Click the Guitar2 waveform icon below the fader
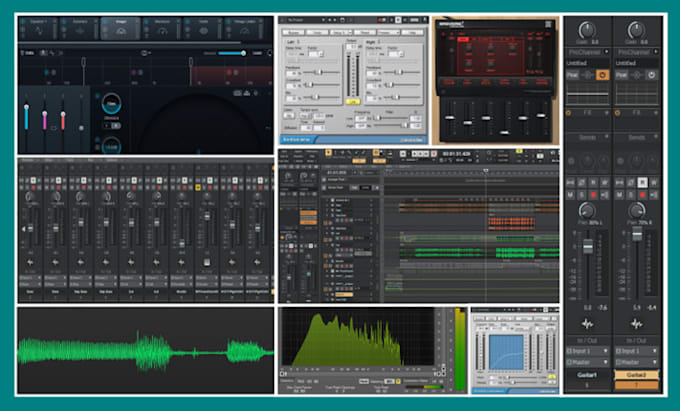Image resolution: width=680 pixels, height=411 pixels. coord(636,324)
